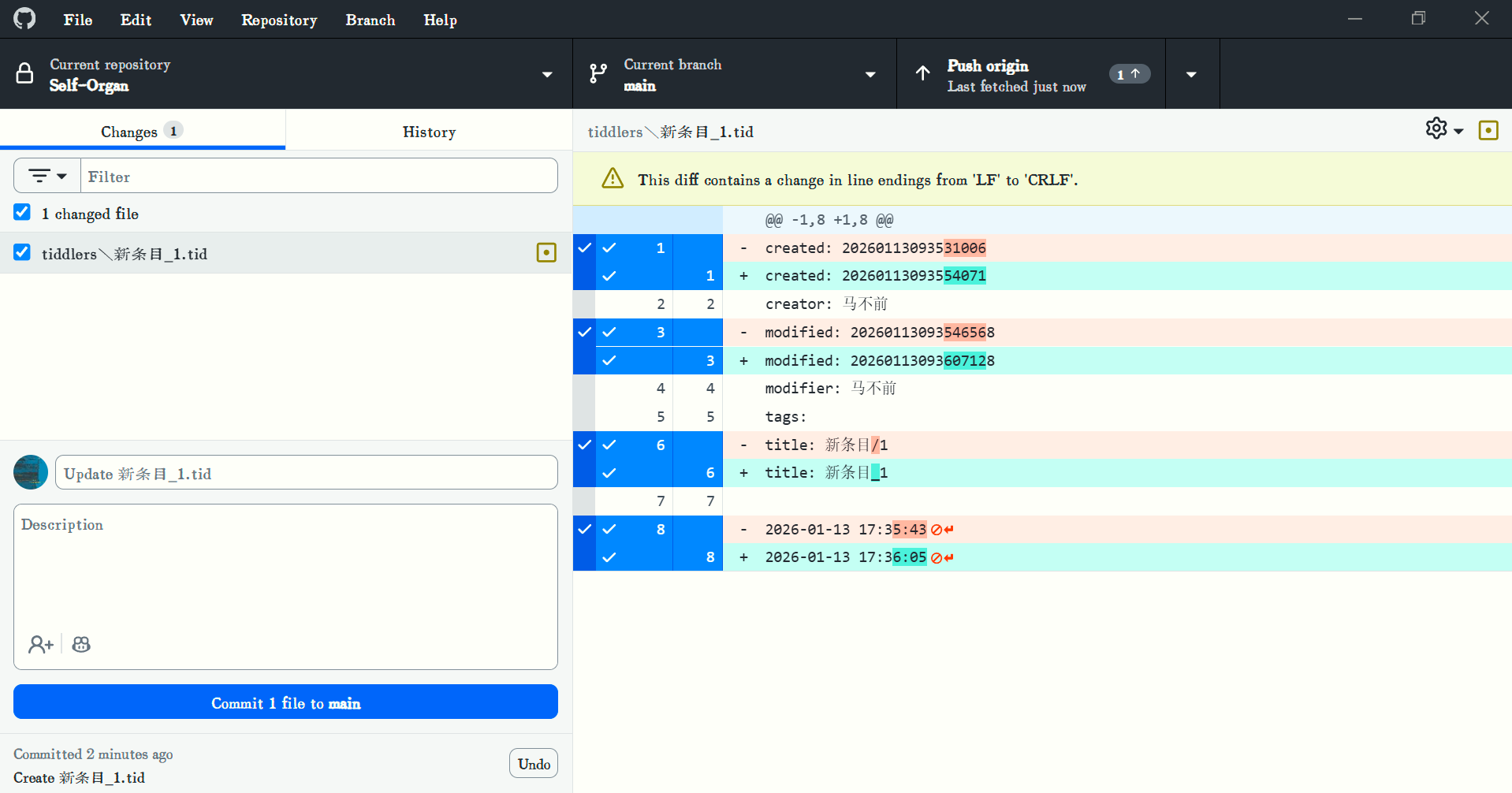The height and width of the screenshot is (793, 1512).
Task: Open filter options dropdown in changes list
Action: [x=47, y=176]
